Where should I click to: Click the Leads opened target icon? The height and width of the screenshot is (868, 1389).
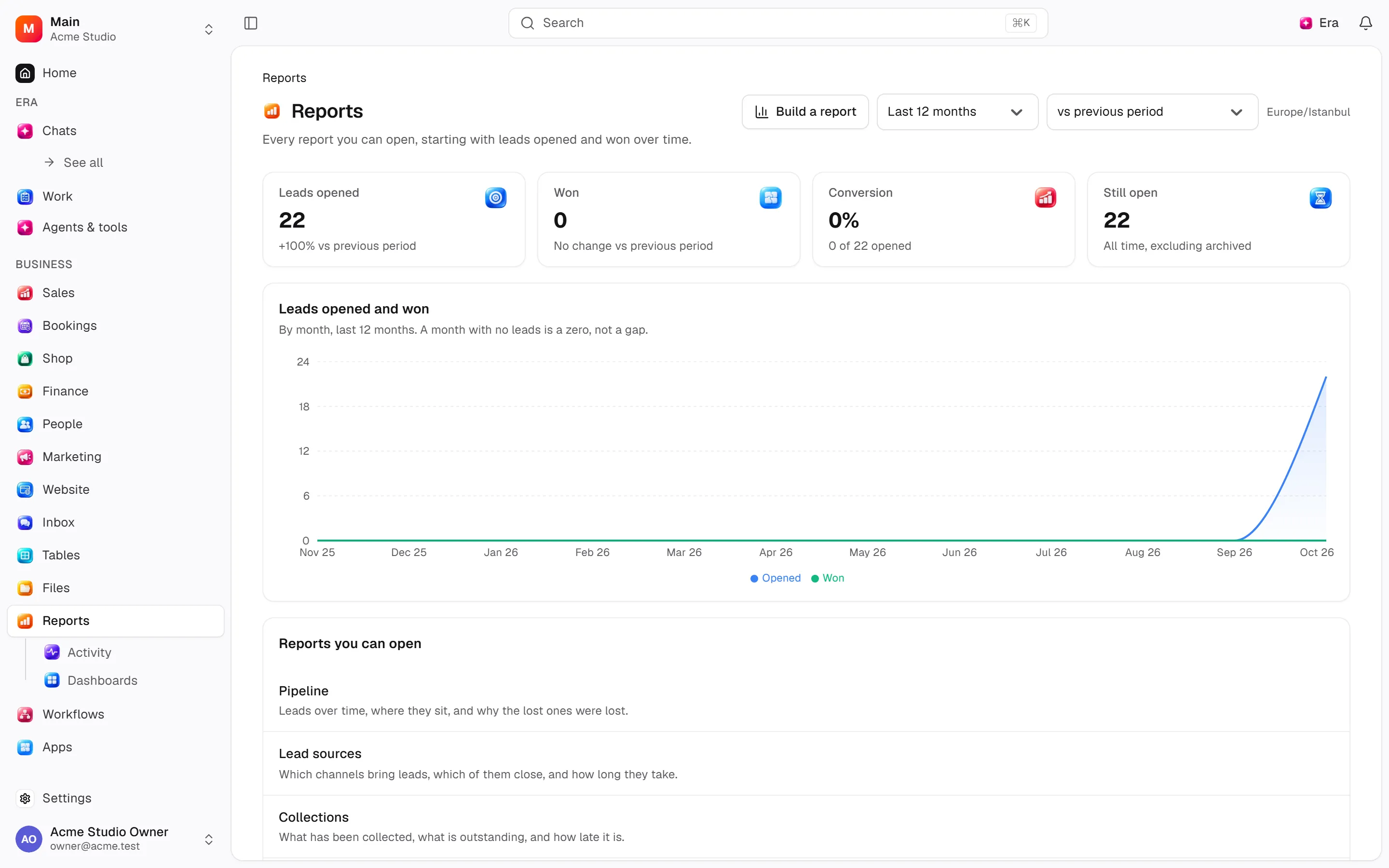[x=495, y=198]
